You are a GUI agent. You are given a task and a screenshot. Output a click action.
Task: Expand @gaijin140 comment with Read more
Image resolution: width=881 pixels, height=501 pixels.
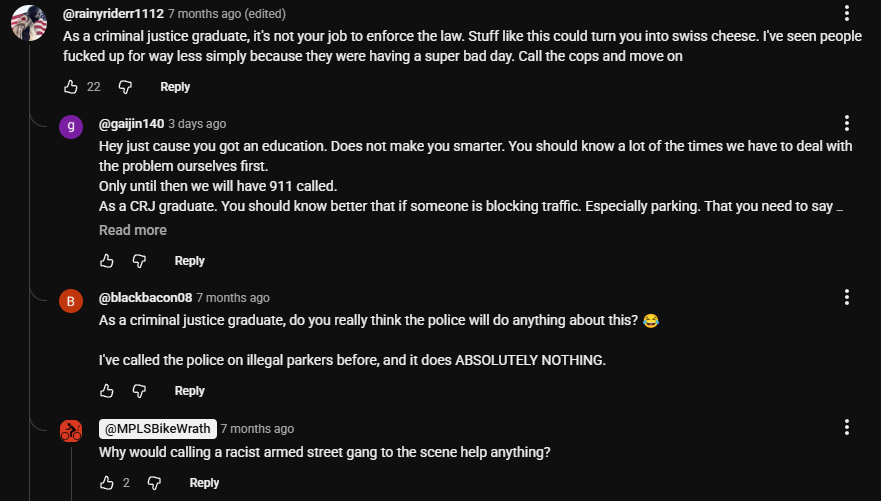(133, 230)
